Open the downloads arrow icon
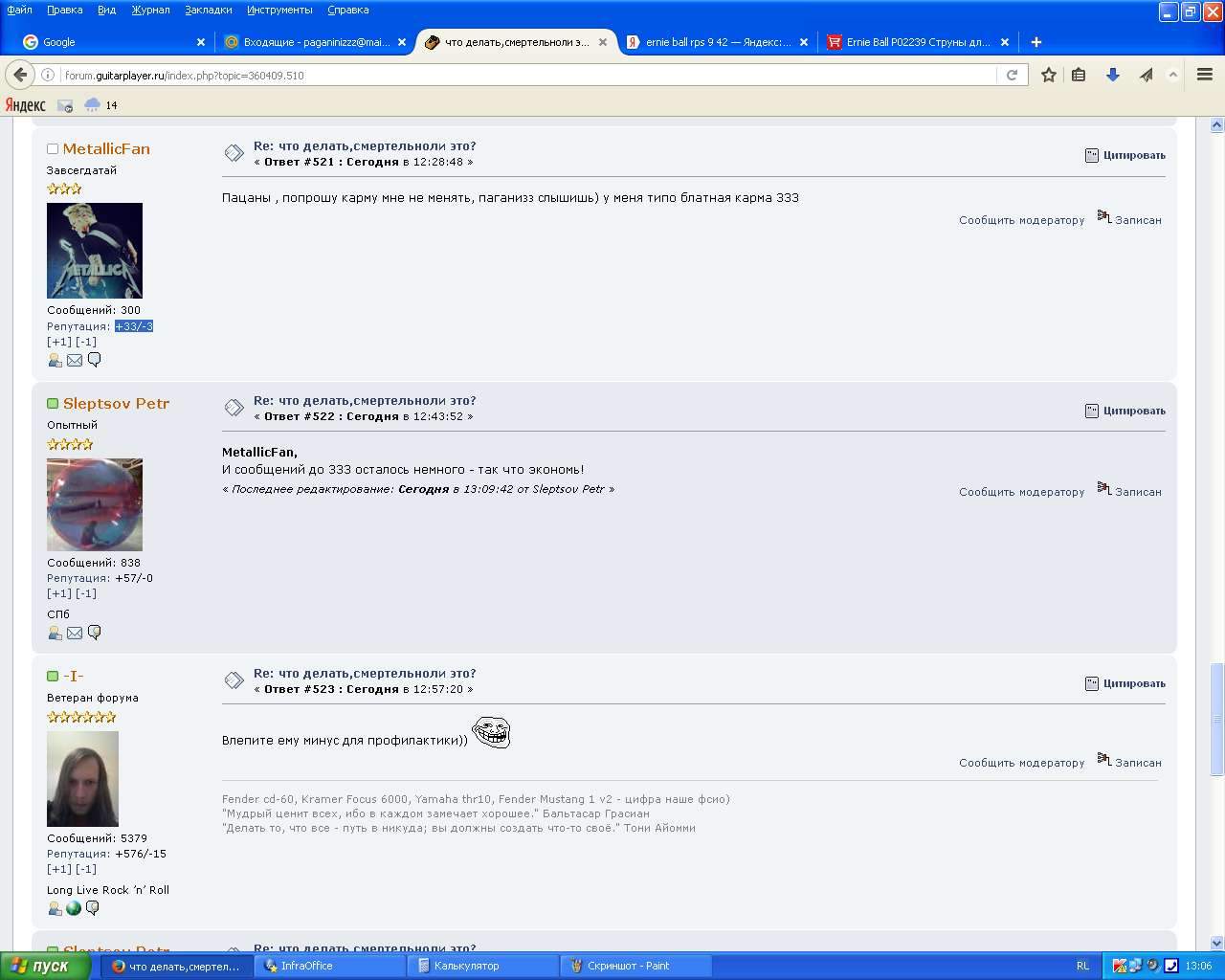Image resolution: width=1225 pixels, height=980 pixels. click(x=1112, y=75)
